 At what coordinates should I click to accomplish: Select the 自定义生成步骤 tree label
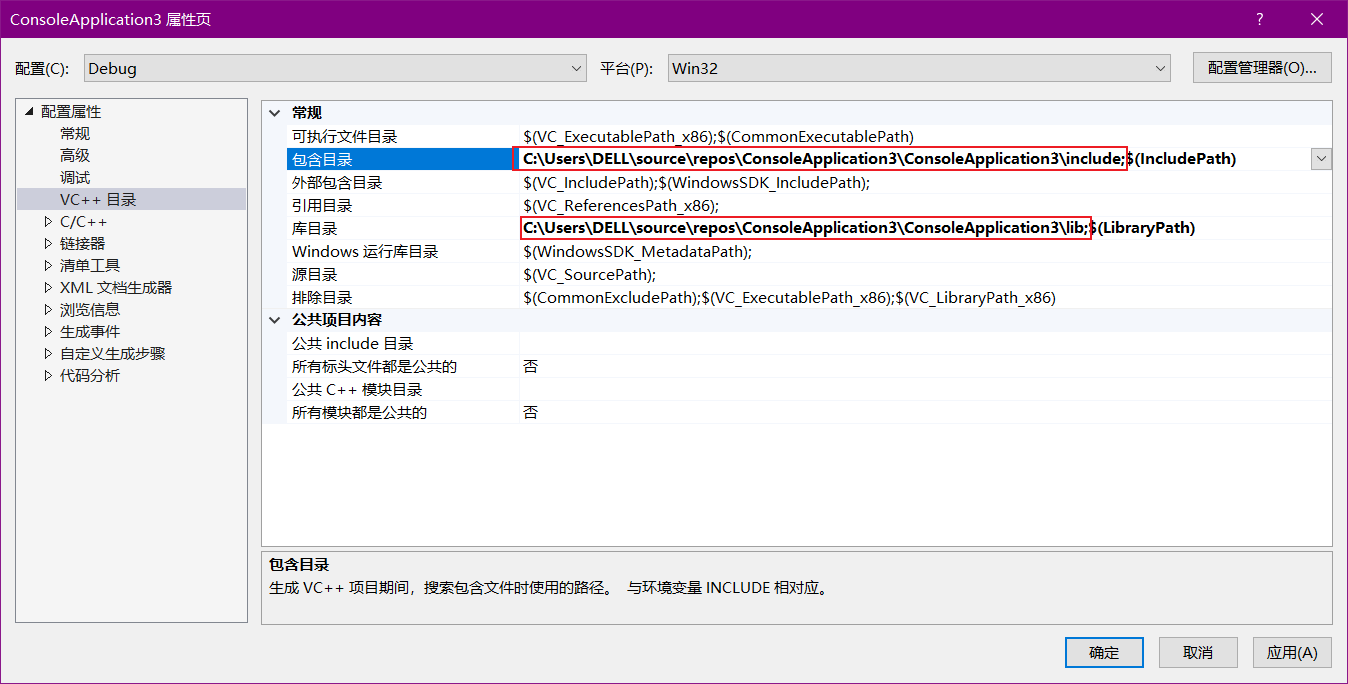click(x=113, y=353)
